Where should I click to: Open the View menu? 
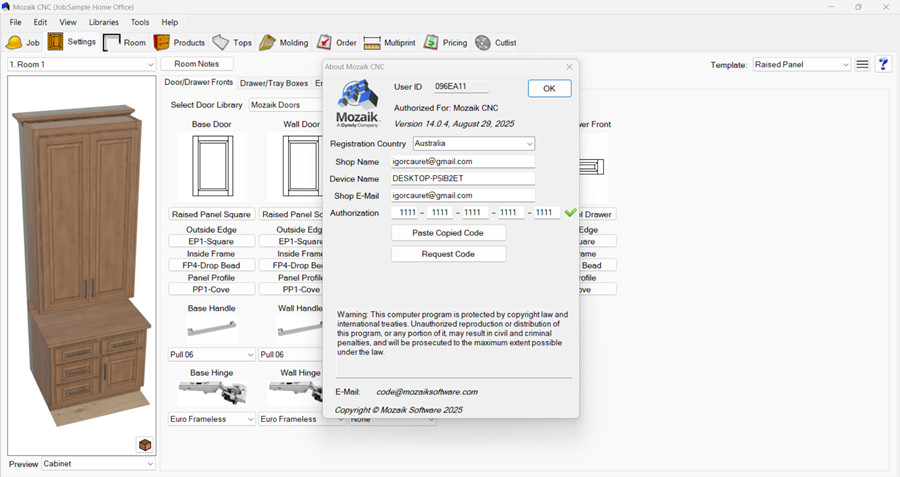[x=68, y=22]
